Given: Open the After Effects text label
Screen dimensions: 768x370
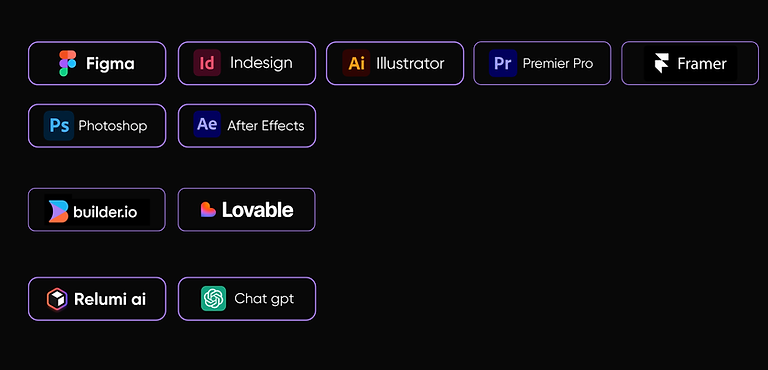Looking at the screenshot, I should tap(266, 126).
